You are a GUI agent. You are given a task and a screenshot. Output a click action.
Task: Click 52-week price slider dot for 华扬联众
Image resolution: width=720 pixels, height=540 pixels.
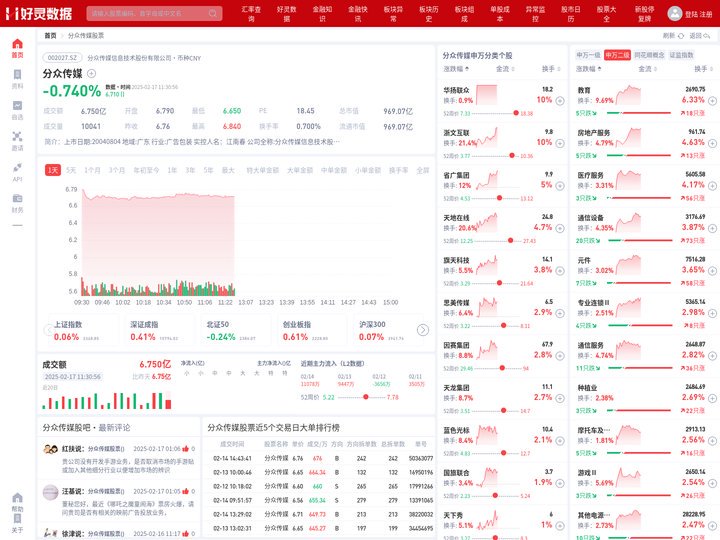[x=516, y=113]
